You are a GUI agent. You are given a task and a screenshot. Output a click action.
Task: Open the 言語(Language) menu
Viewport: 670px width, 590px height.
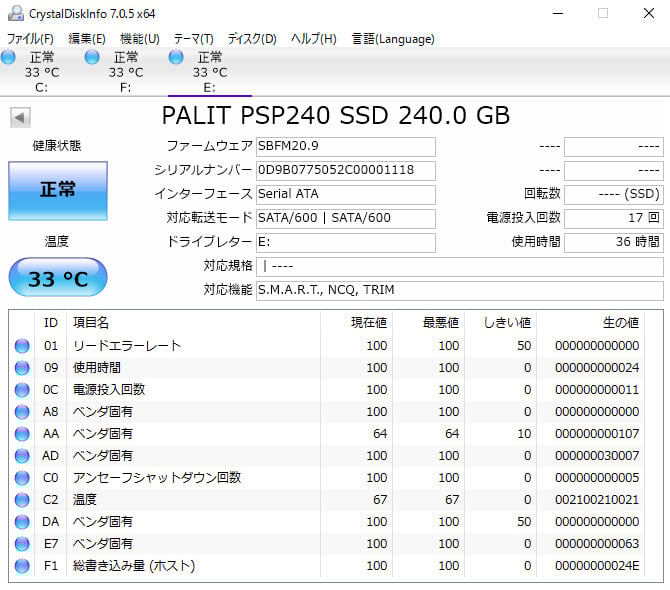[393, 39]
